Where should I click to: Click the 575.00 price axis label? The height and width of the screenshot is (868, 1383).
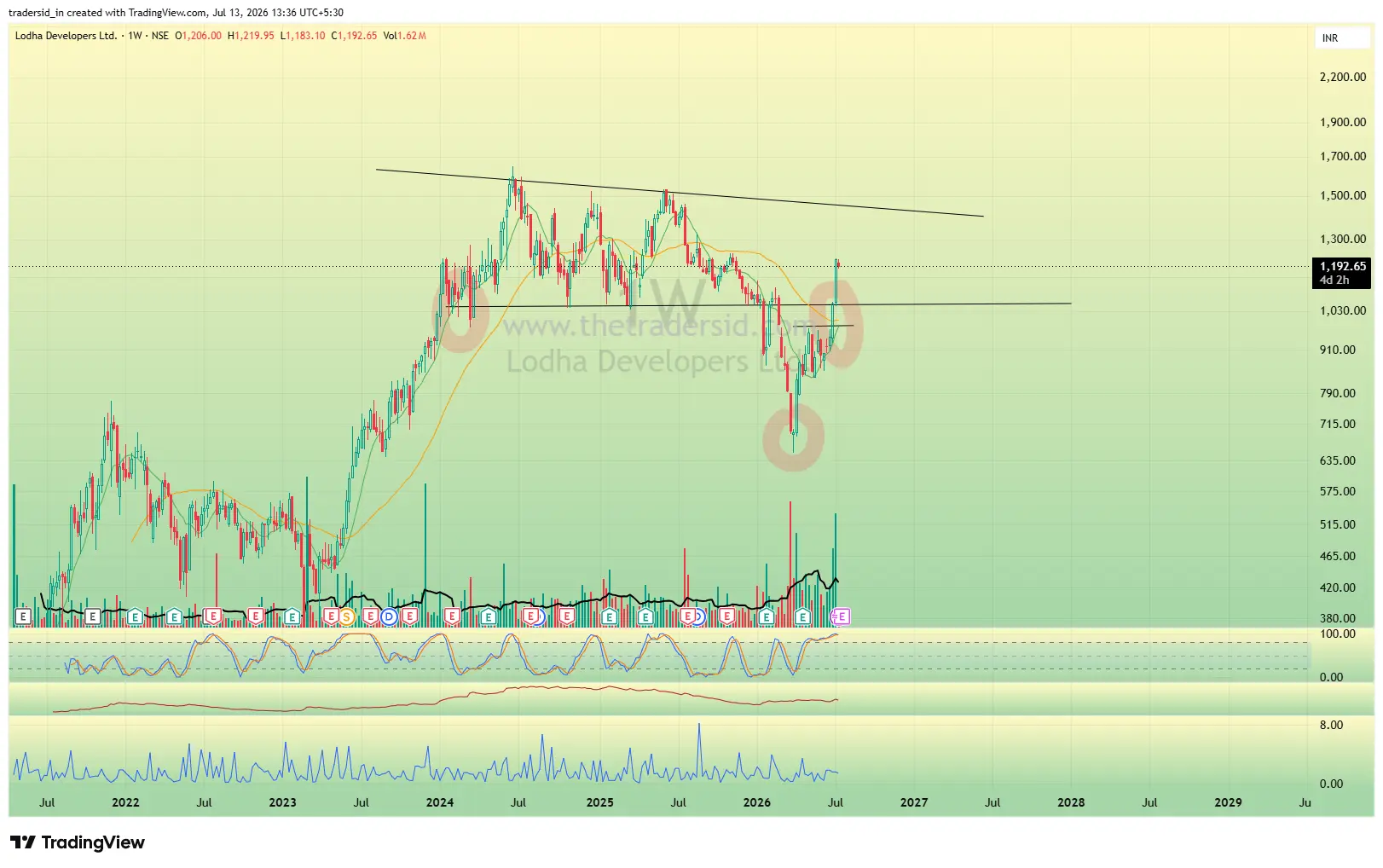pyautogui.click(x=1337, y=491)
